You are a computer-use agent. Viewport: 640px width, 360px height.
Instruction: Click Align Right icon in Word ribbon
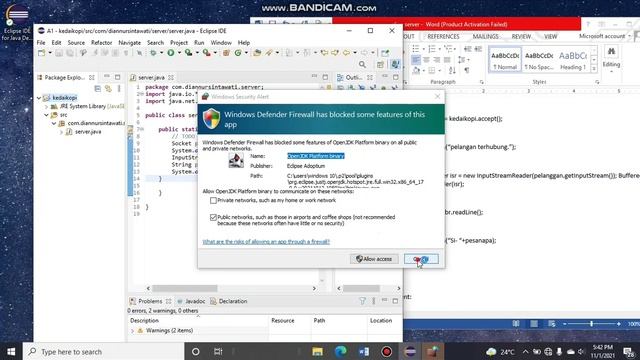(x=437, y=60)
